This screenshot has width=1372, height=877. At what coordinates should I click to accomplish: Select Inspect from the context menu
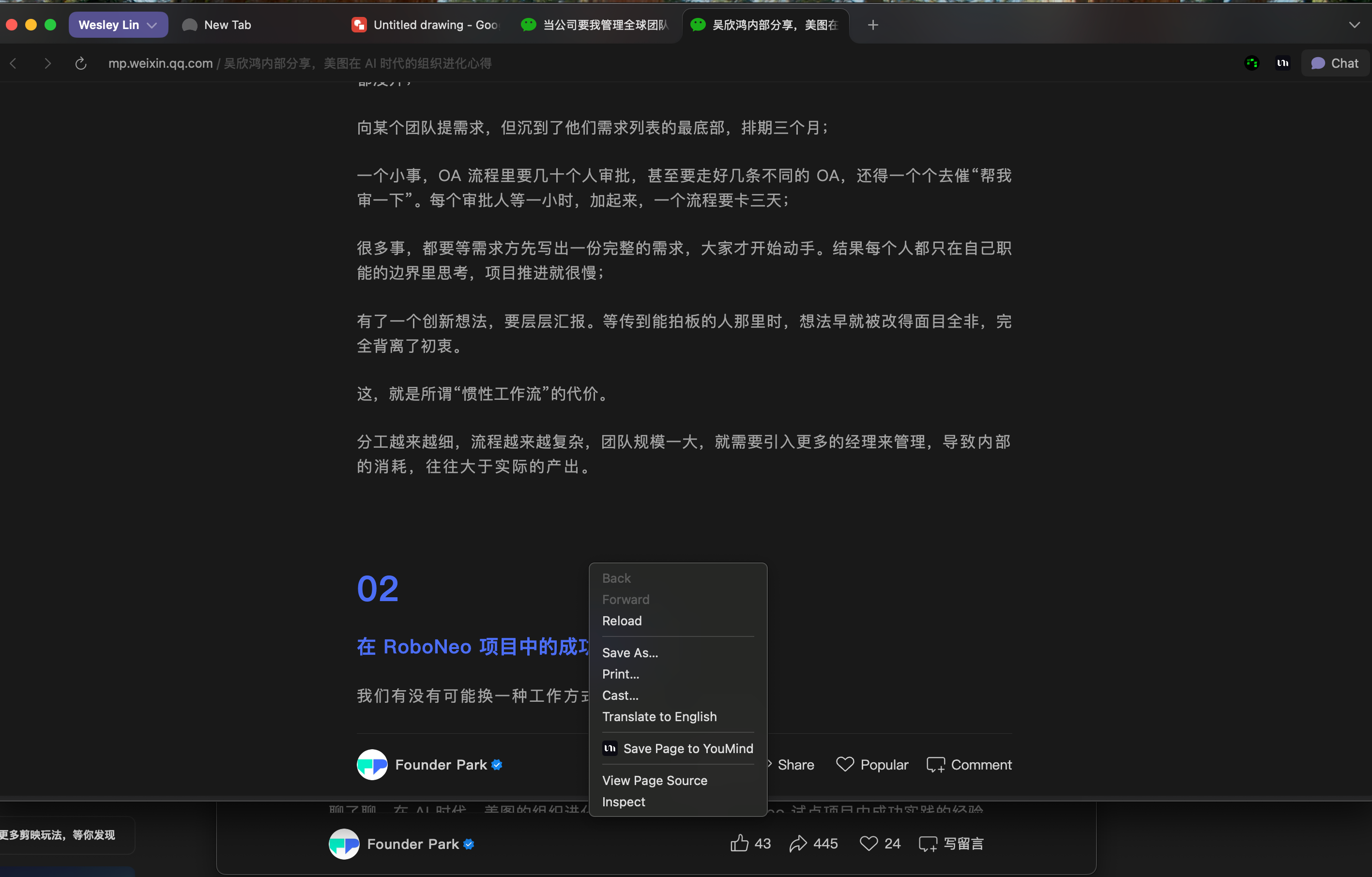tap(624, 802)
